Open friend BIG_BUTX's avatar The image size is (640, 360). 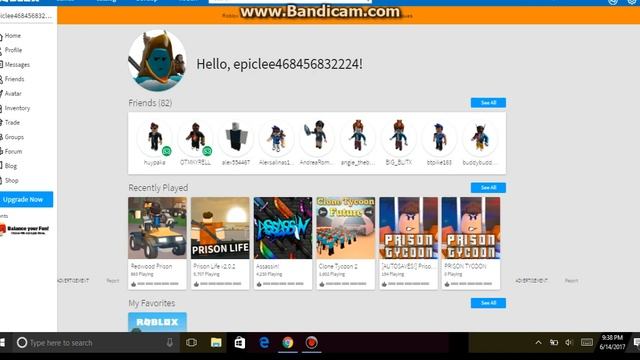398,138
